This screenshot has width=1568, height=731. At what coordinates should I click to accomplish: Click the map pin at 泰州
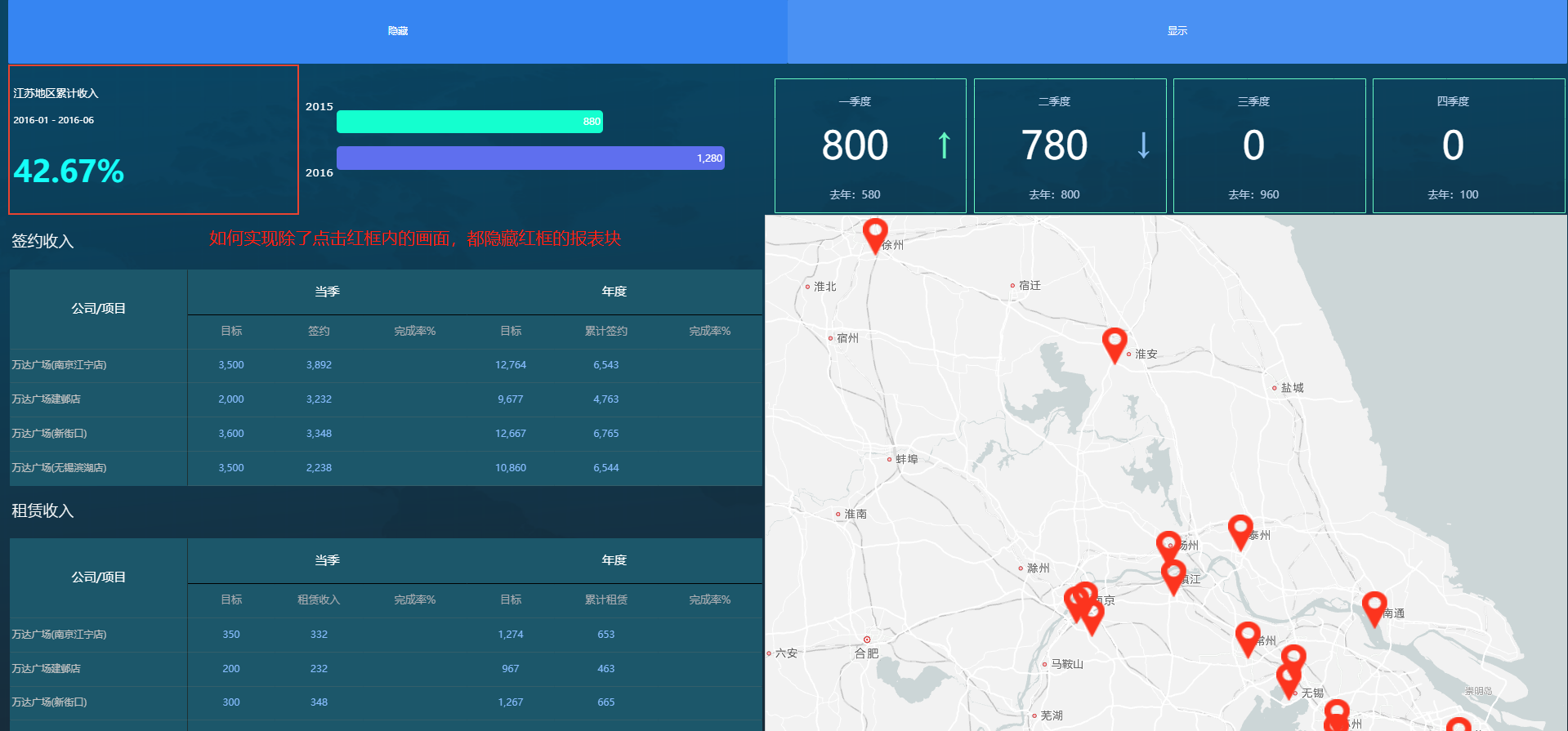tap(1240, 533)
